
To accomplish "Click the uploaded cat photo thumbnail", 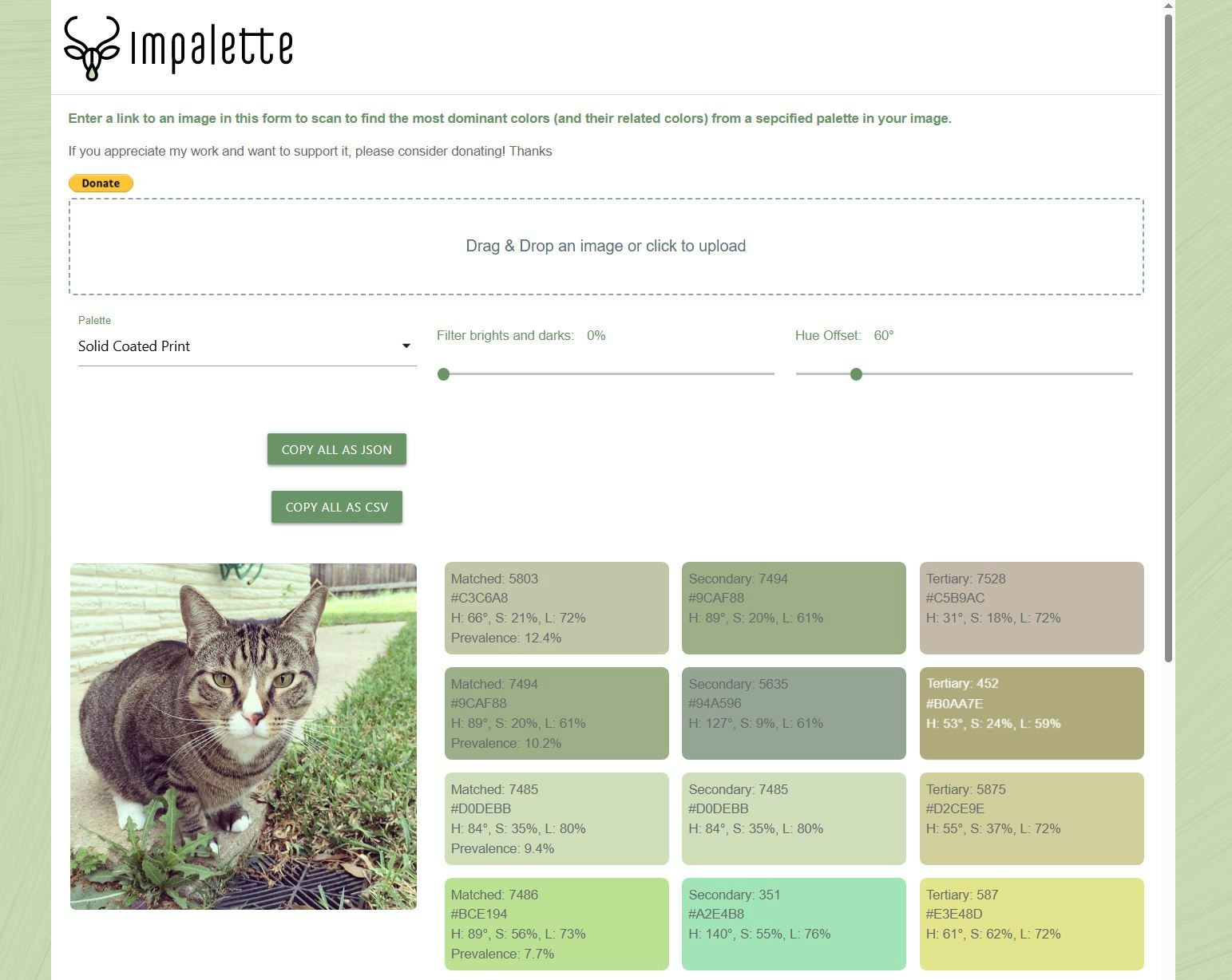I will (244, 737).
